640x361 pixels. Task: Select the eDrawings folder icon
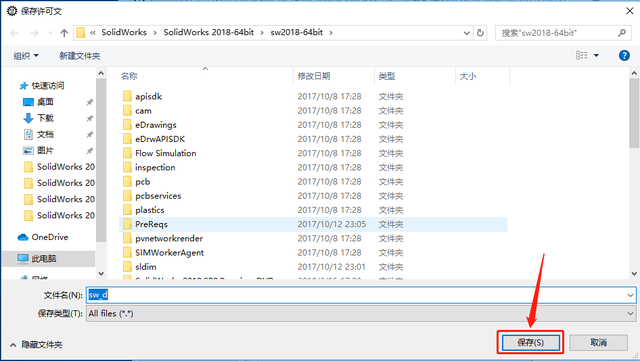point(127,125)
